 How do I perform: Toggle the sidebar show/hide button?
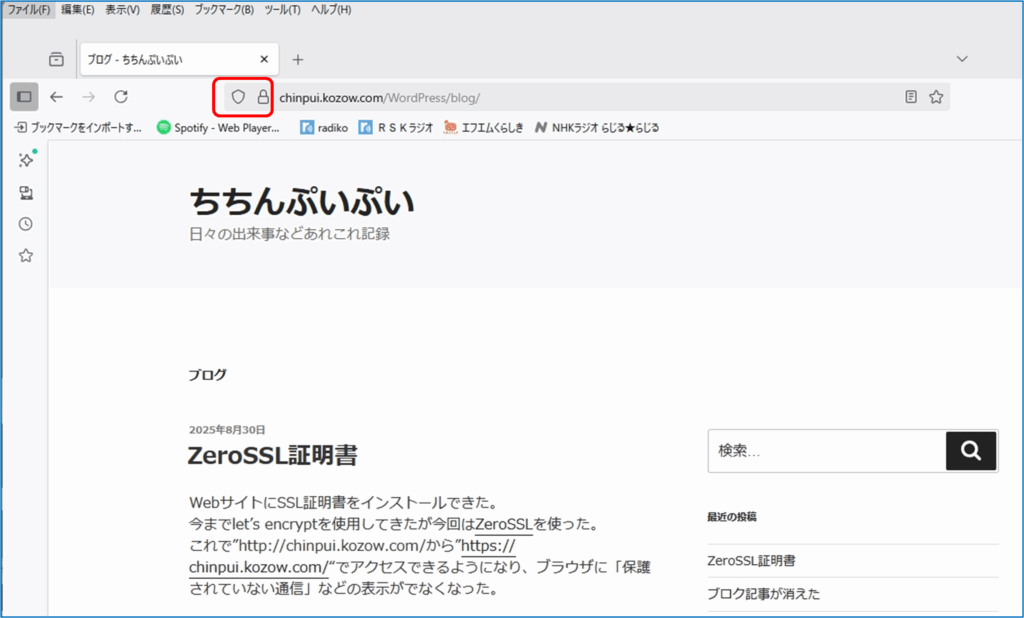click(24, 97)
